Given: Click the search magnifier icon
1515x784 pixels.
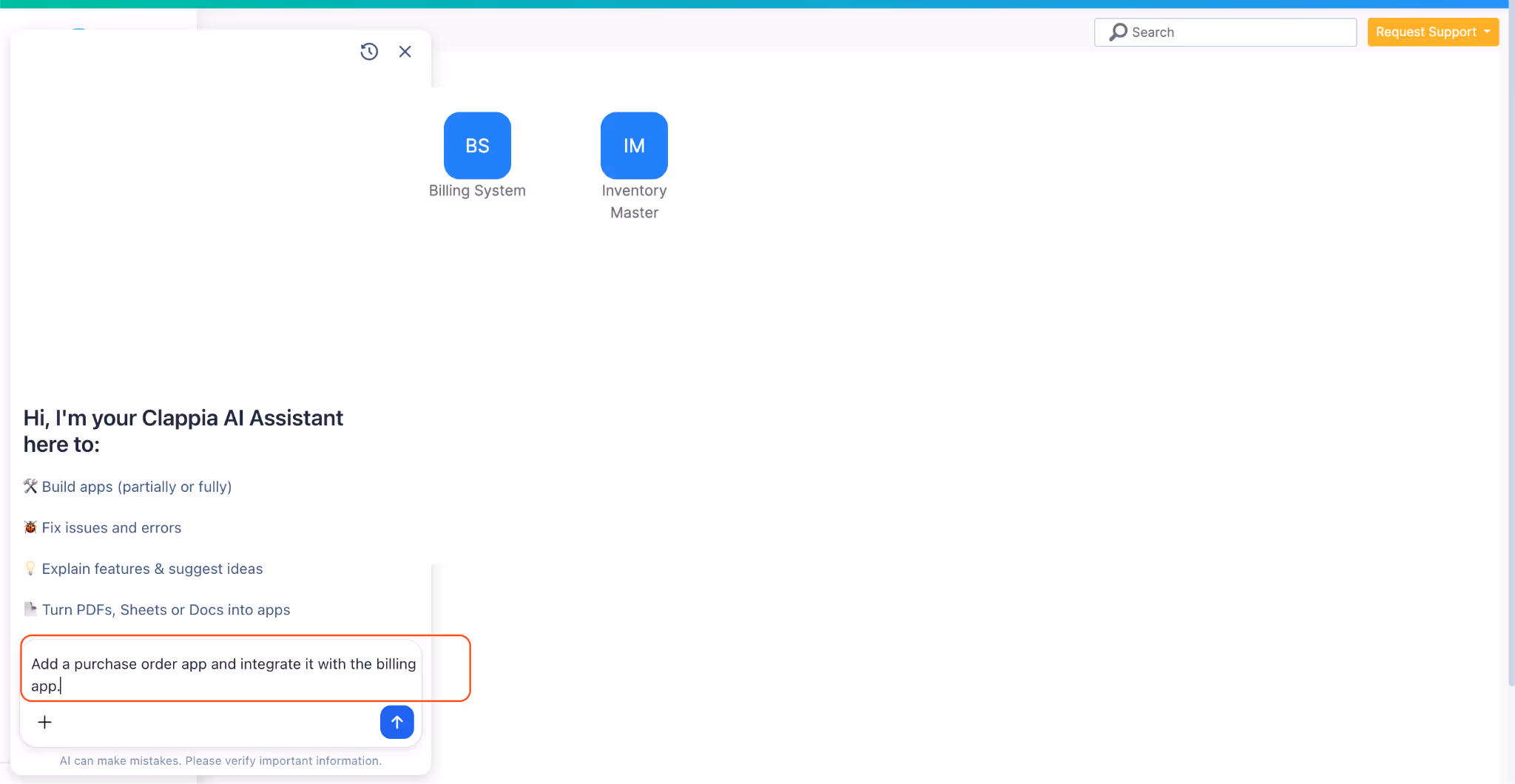Looking at the screenshot, I should pyautogui.click(x=1118, y=32).
